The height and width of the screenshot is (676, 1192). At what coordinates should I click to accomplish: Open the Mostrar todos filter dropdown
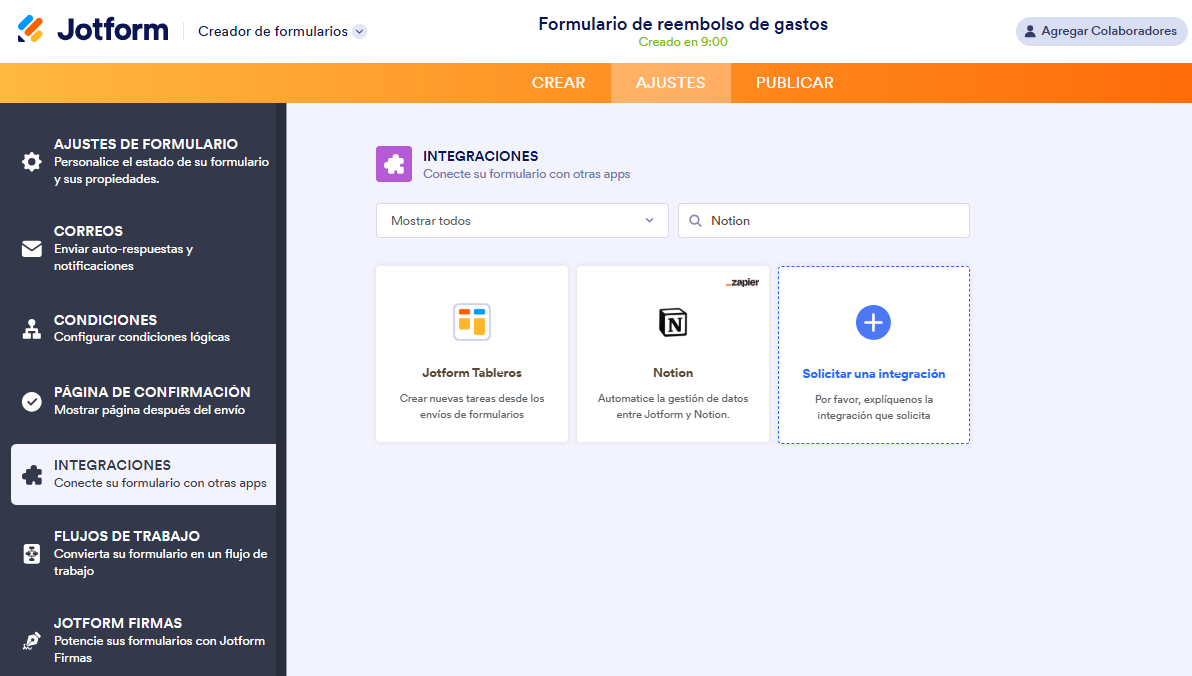(522, 221)
